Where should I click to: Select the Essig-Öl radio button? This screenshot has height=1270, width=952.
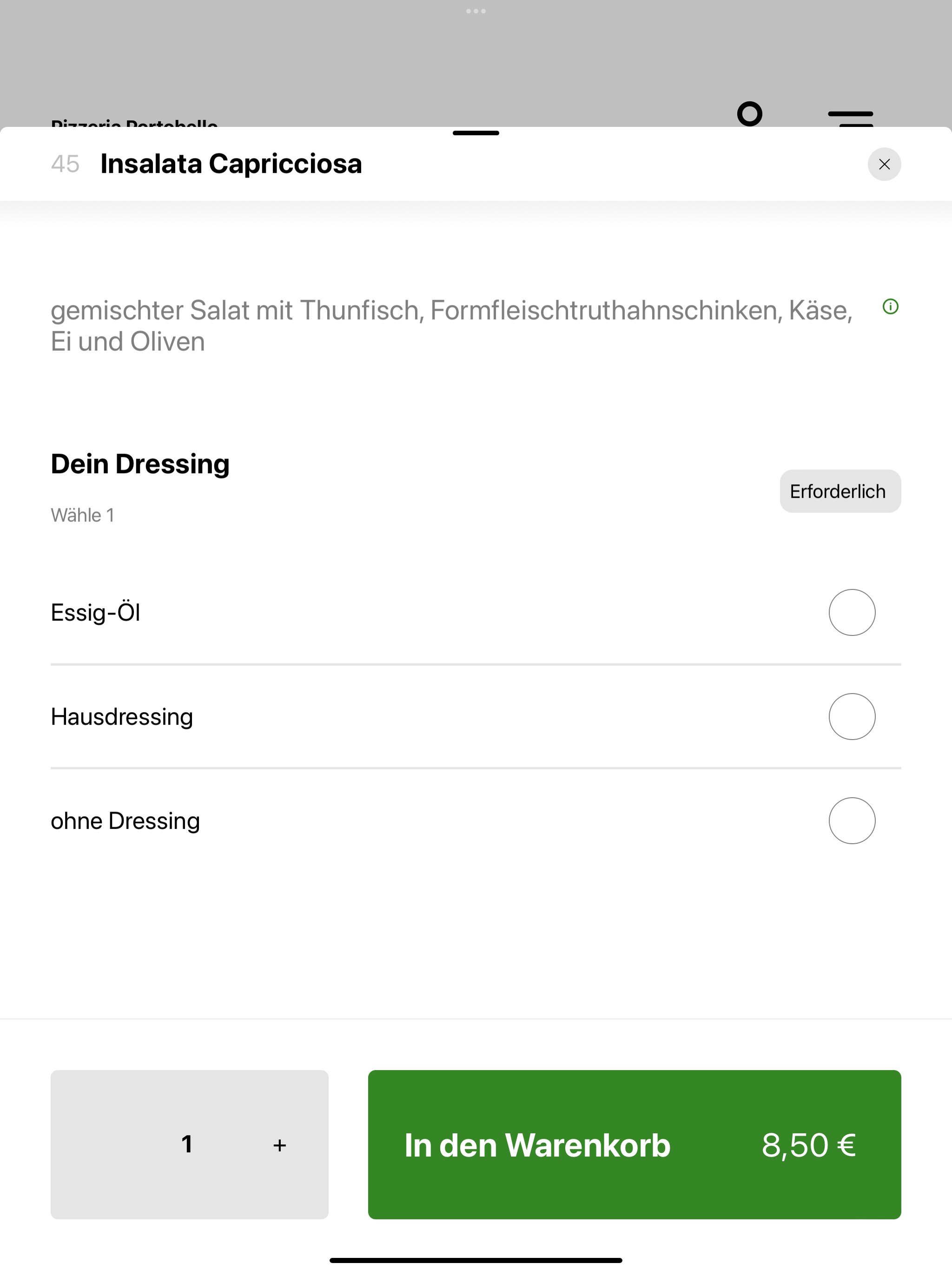coord(852,613)
